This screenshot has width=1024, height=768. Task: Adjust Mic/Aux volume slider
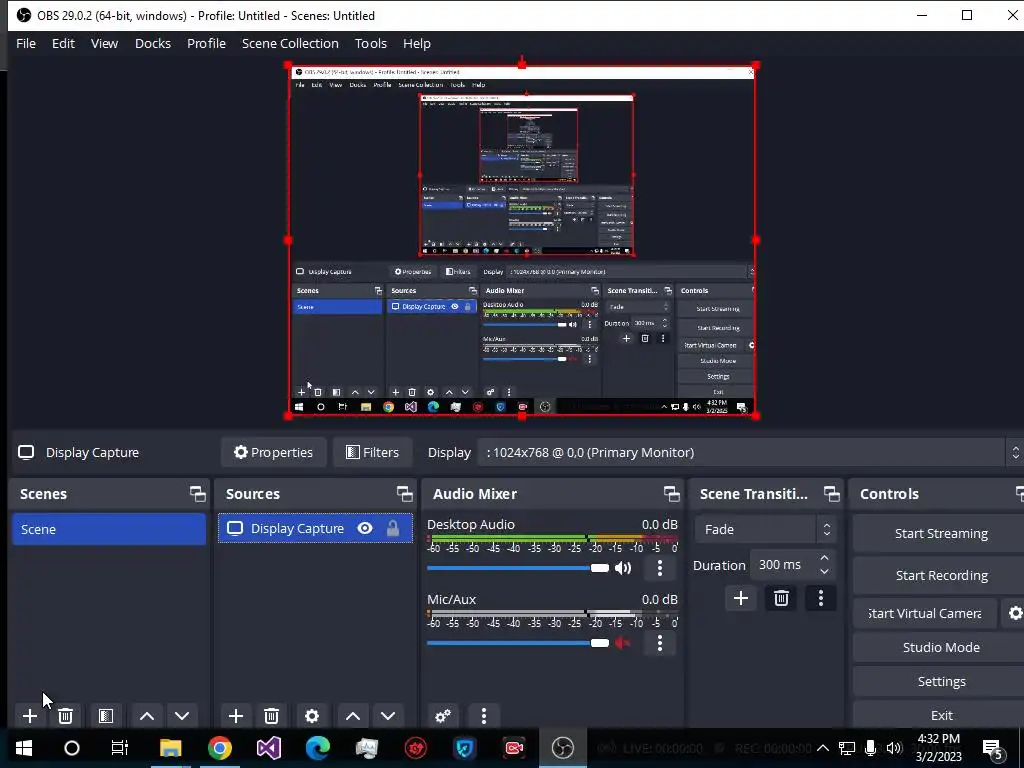coord(518,643)
